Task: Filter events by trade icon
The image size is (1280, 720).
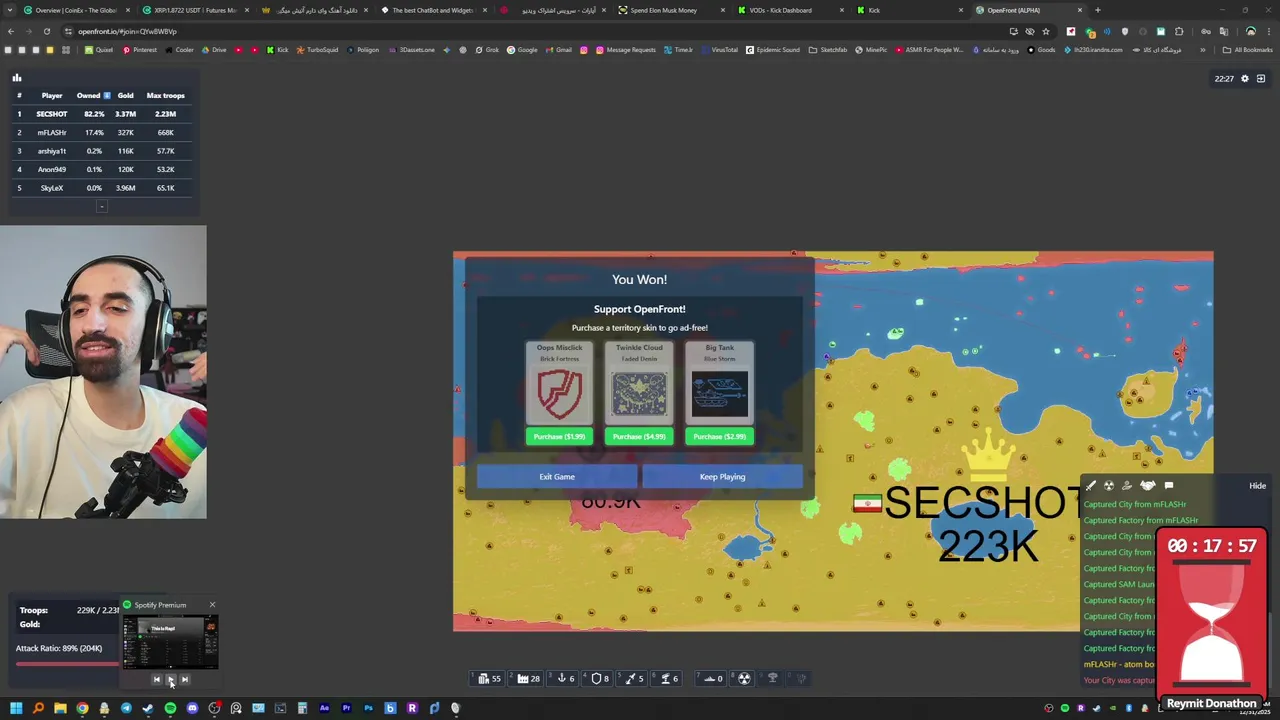Action: [x=1127, y=486]
